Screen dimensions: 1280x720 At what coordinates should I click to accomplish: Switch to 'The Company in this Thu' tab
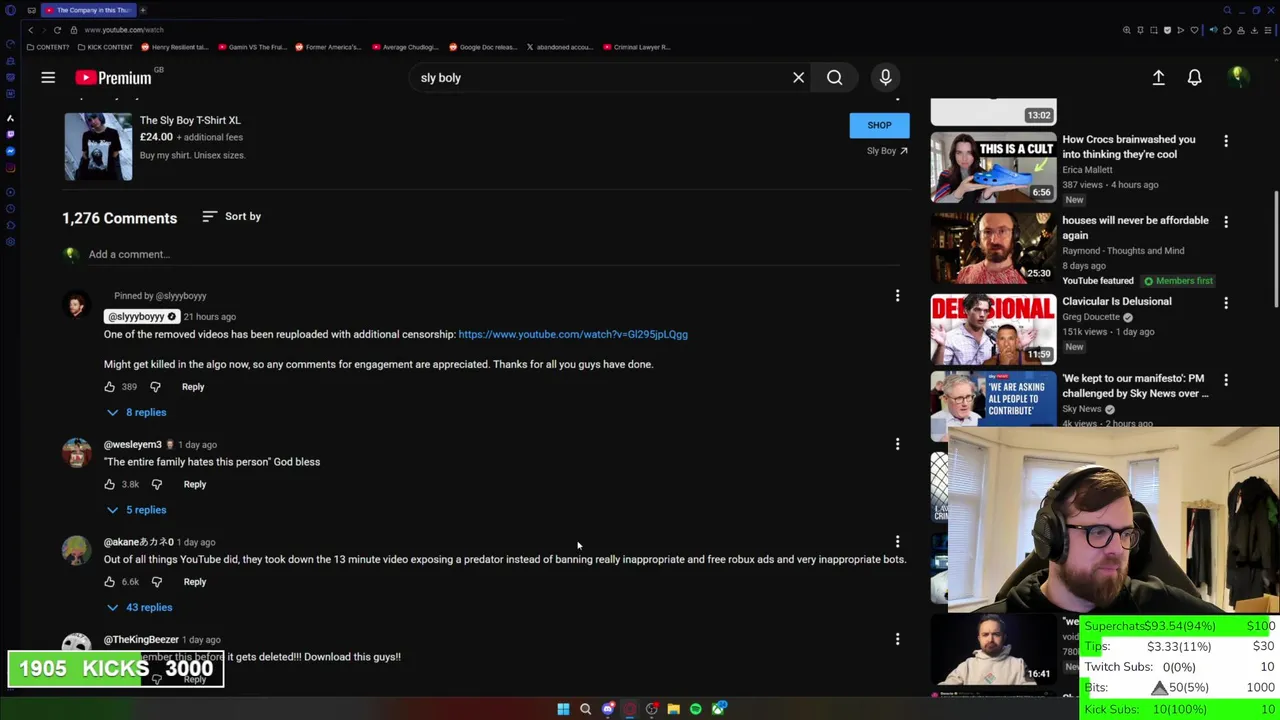(x=88, y=10)
